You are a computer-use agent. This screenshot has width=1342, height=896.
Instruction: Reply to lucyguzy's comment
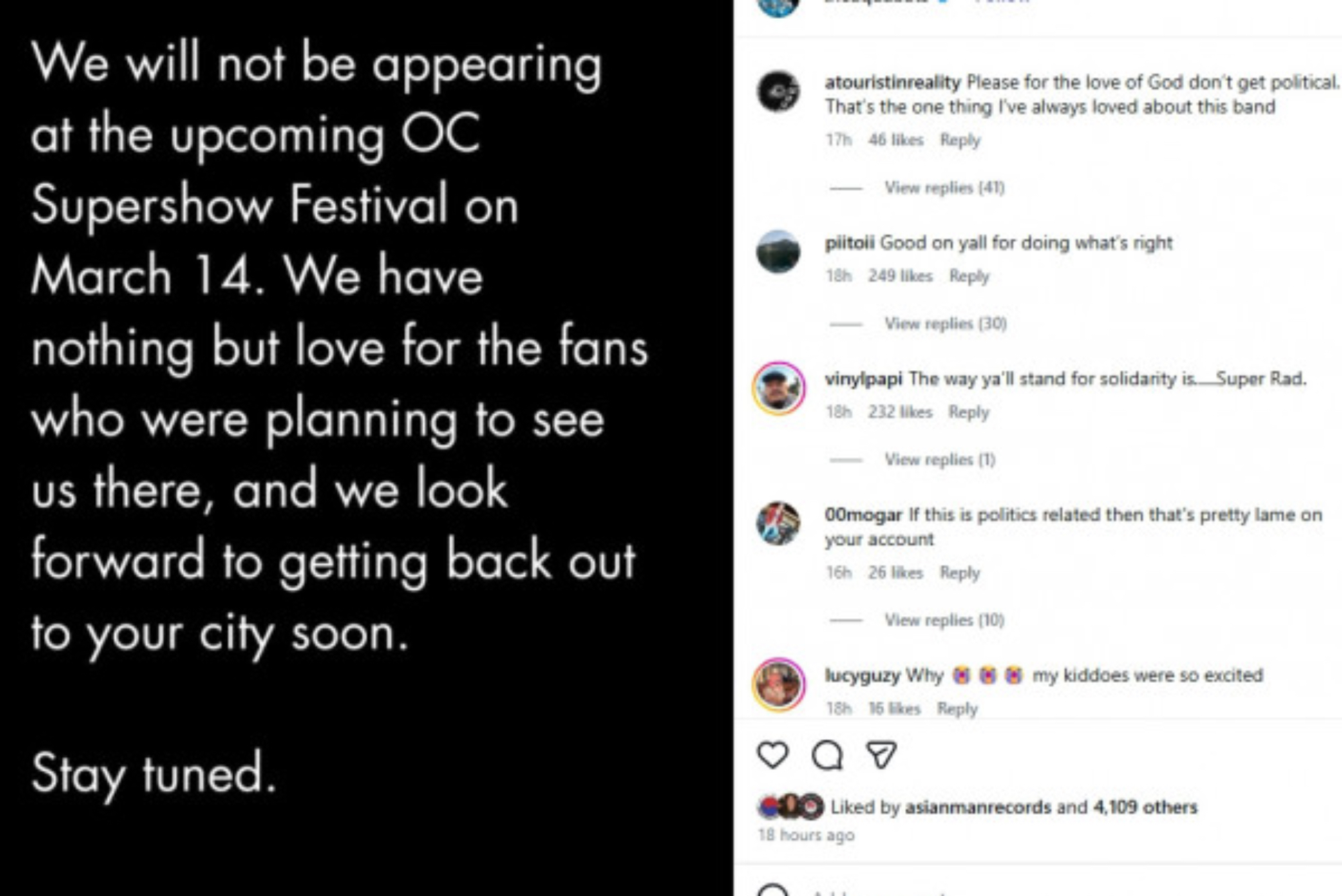pos(957,709)
